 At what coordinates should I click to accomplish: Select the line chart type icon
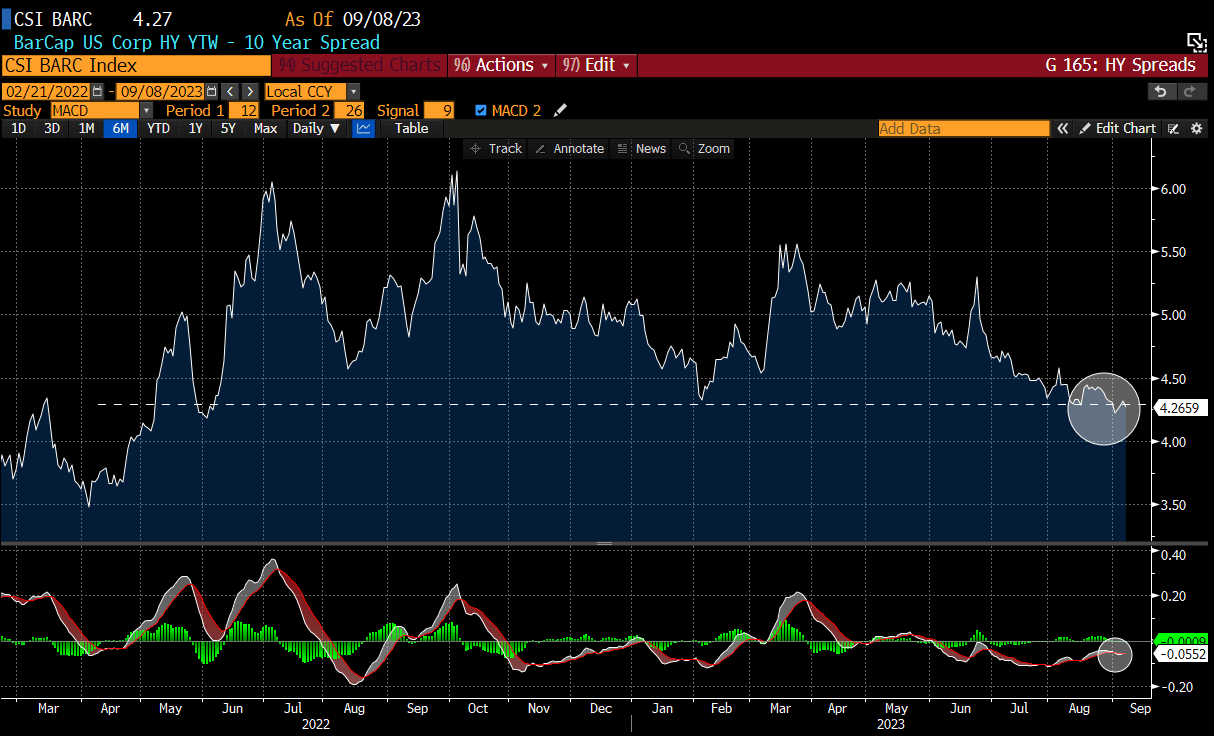tap(364, 129)
